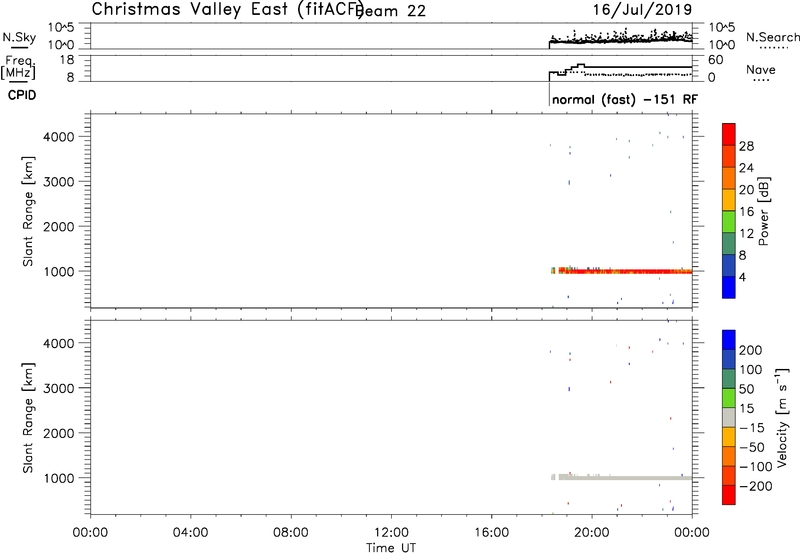Click the "2000" tick on the Velocity panel axis

click(x=59, y=433)
